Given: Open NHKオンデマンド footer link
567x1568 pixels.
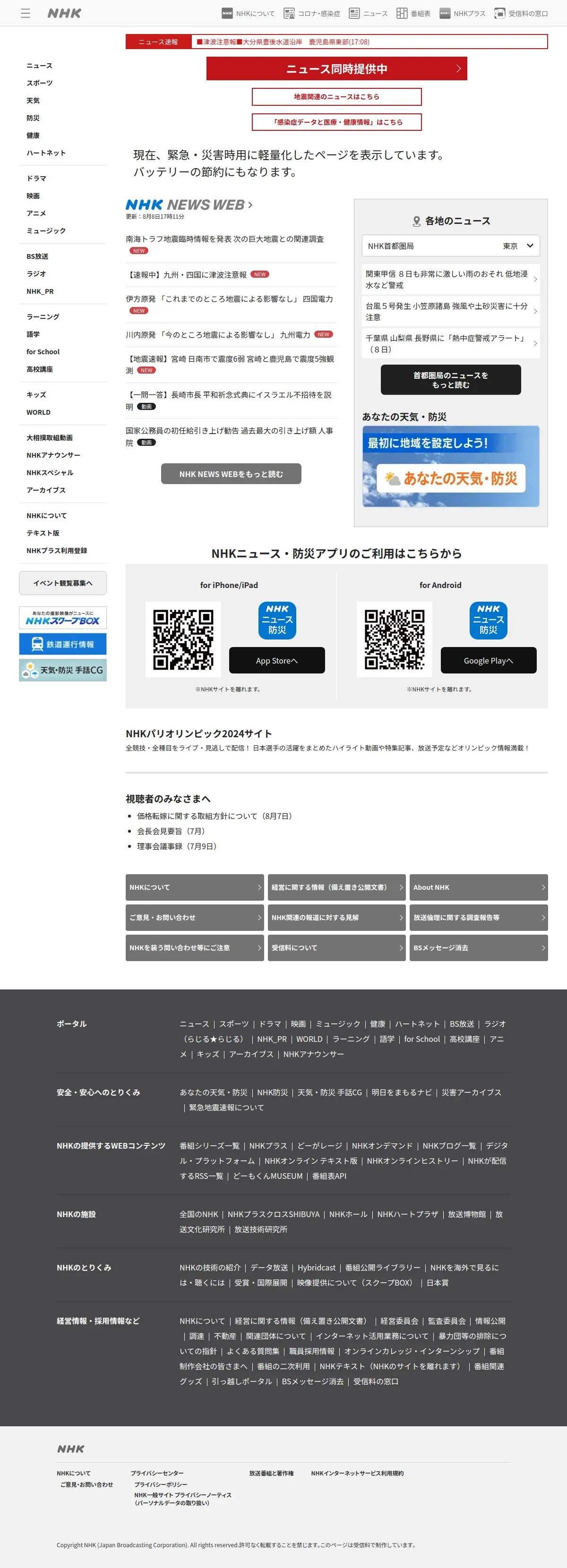Looking at the screenshot, I should [x=382, y=1146].
